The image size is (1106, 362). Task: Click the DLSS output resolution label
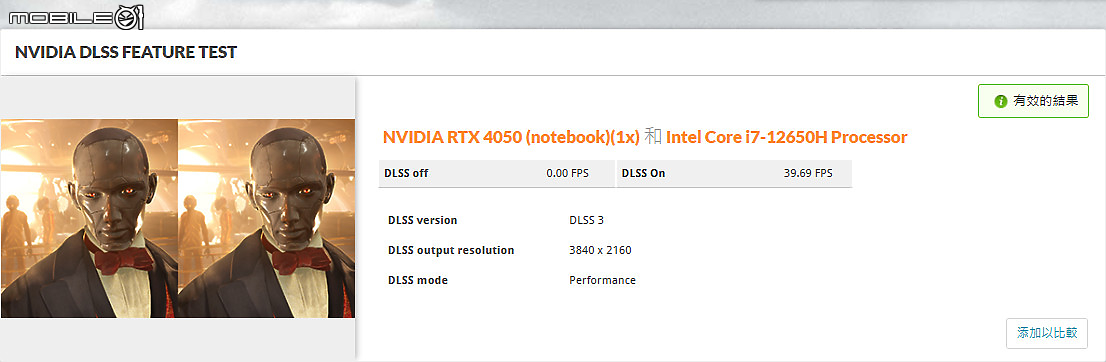click(x=451, y=251)
